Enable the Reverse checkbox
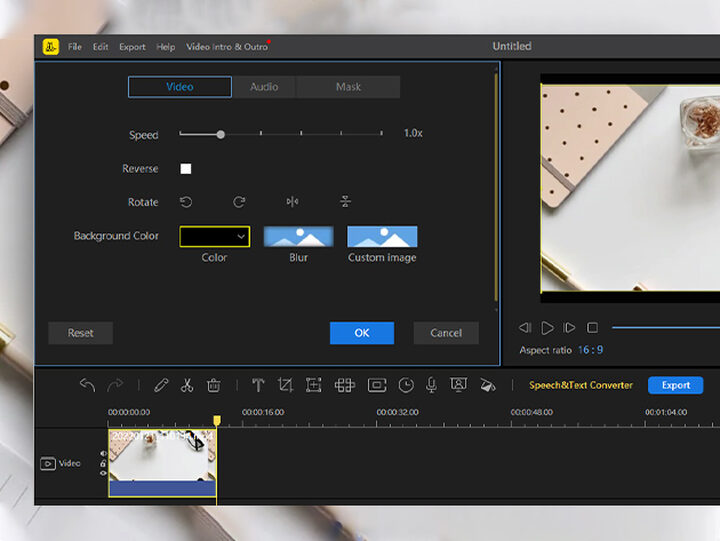Screen dimensions: 720x541 tap(186, 169)
